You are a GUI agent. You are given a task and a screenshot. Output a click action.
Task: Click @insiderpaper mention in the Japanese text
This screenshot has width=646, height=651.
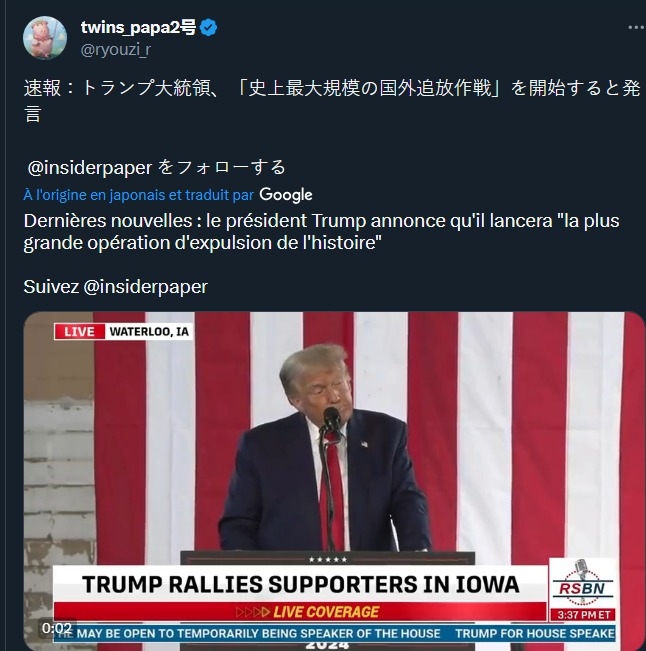90,167
